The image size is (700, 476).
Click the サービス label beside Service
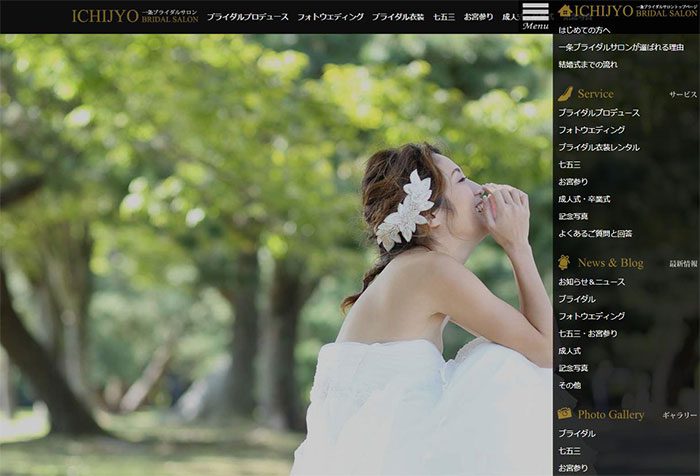coord(683,95)
